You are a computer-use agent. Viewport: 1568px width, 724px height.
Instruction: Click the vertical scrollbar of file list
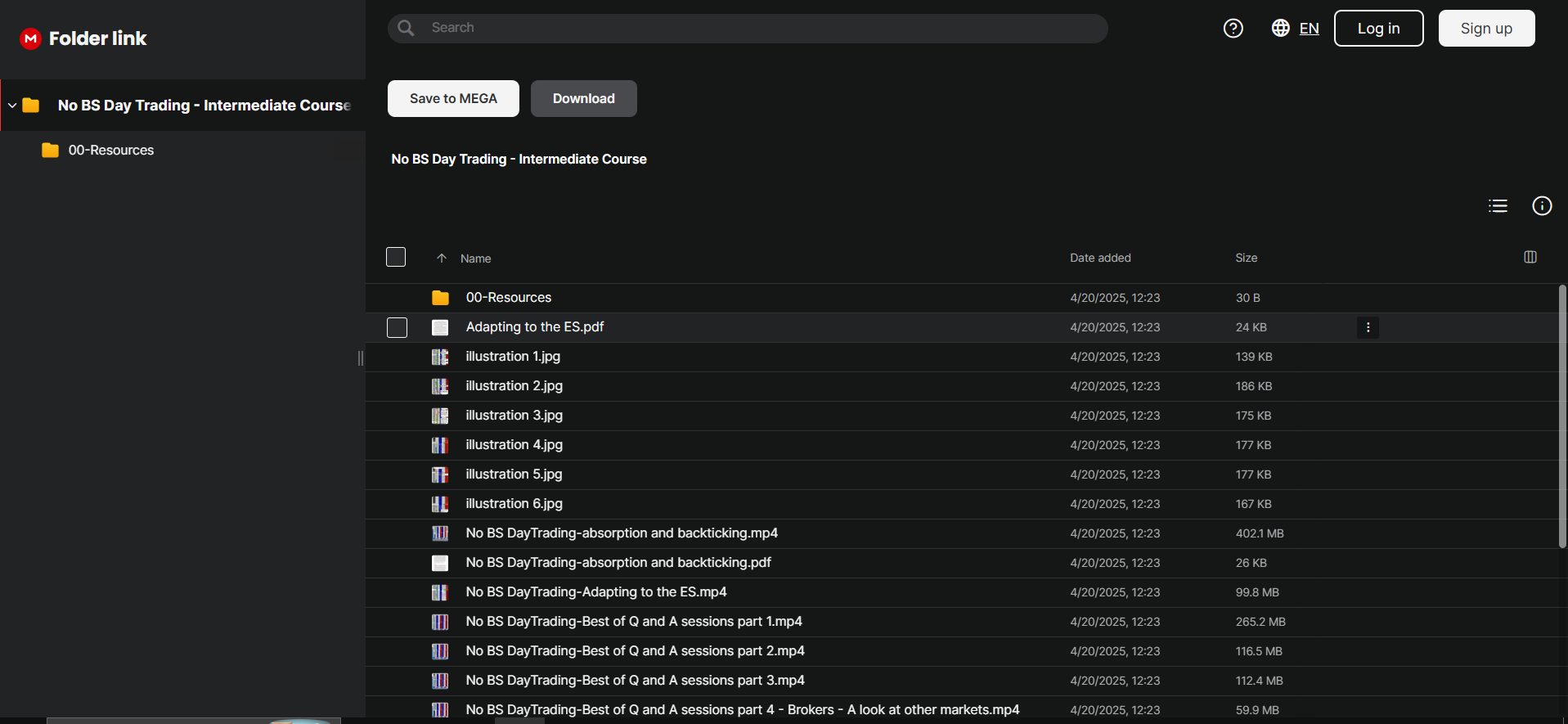(1562, 416)
